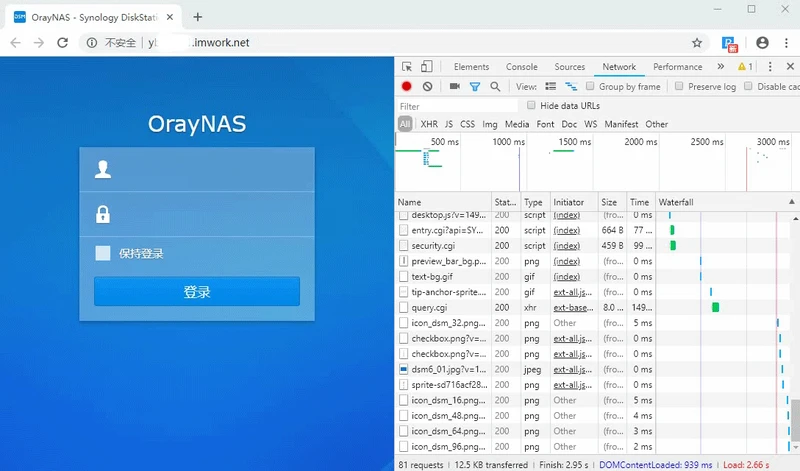The height and width of the screenshot is (471, 800).
Task: Toggle the device toolbar icon
Action: tap(427, 66)
